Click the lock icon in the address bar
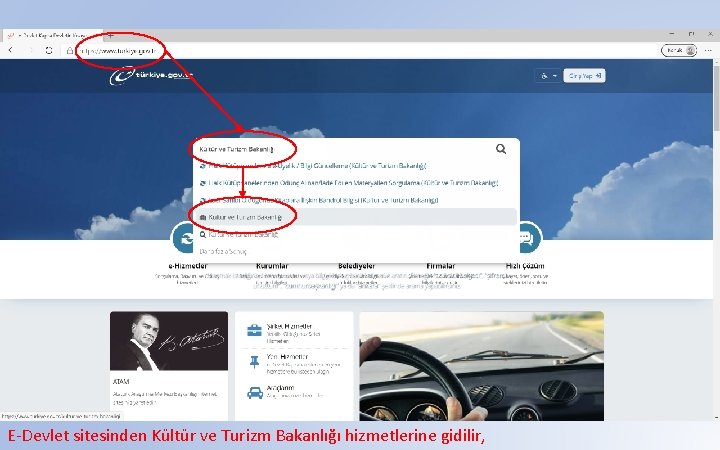Screen dimensions: 720x450 pyautogui.click(x=69, y=51)
